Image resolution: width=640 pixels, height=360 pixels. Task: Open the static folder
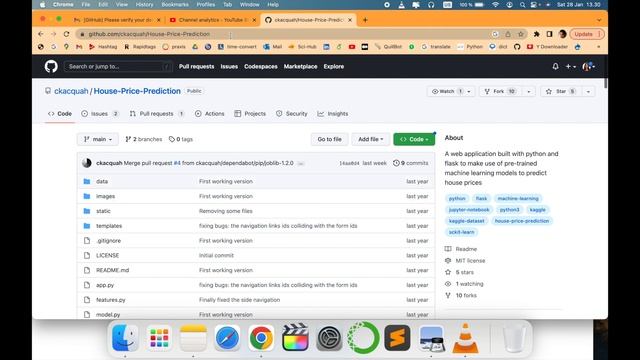tap(103, 211)
